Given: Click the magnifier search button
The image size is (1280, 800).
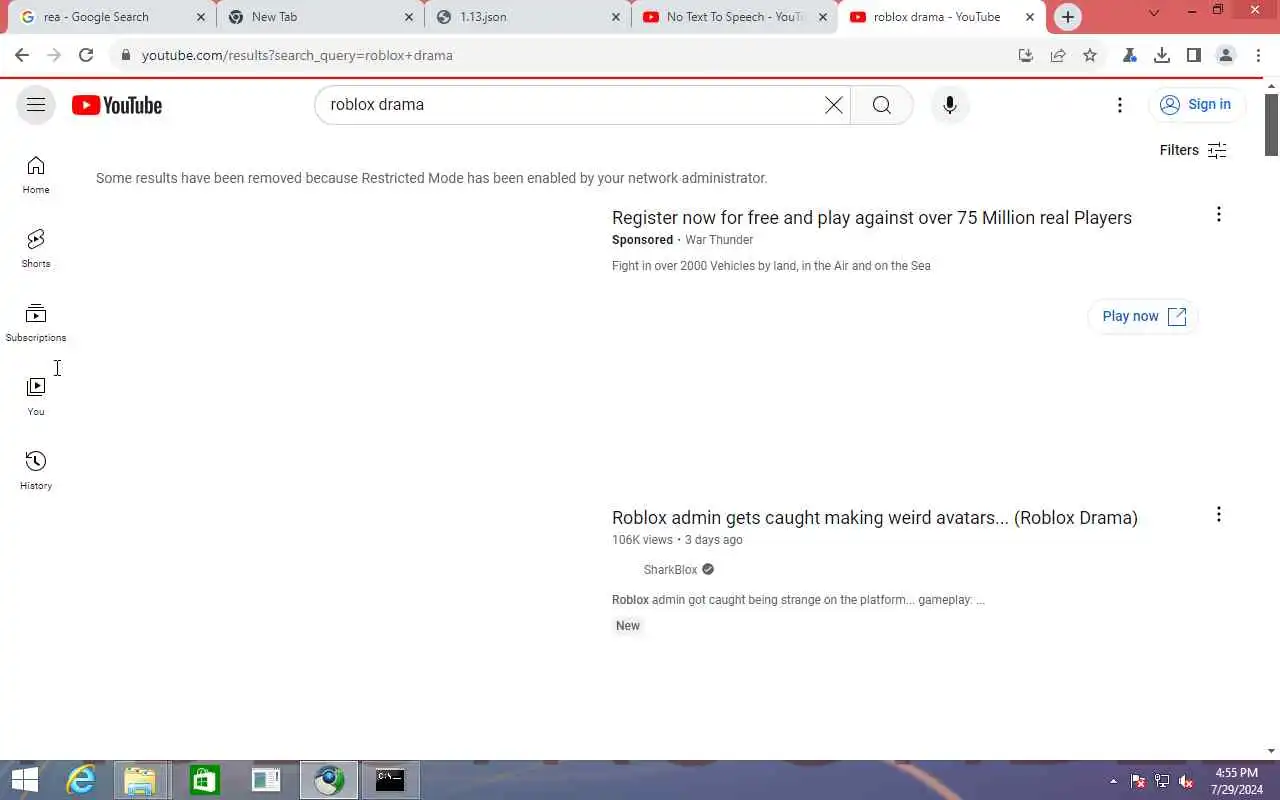Looking at the screenshot, I should coord(881,105).
